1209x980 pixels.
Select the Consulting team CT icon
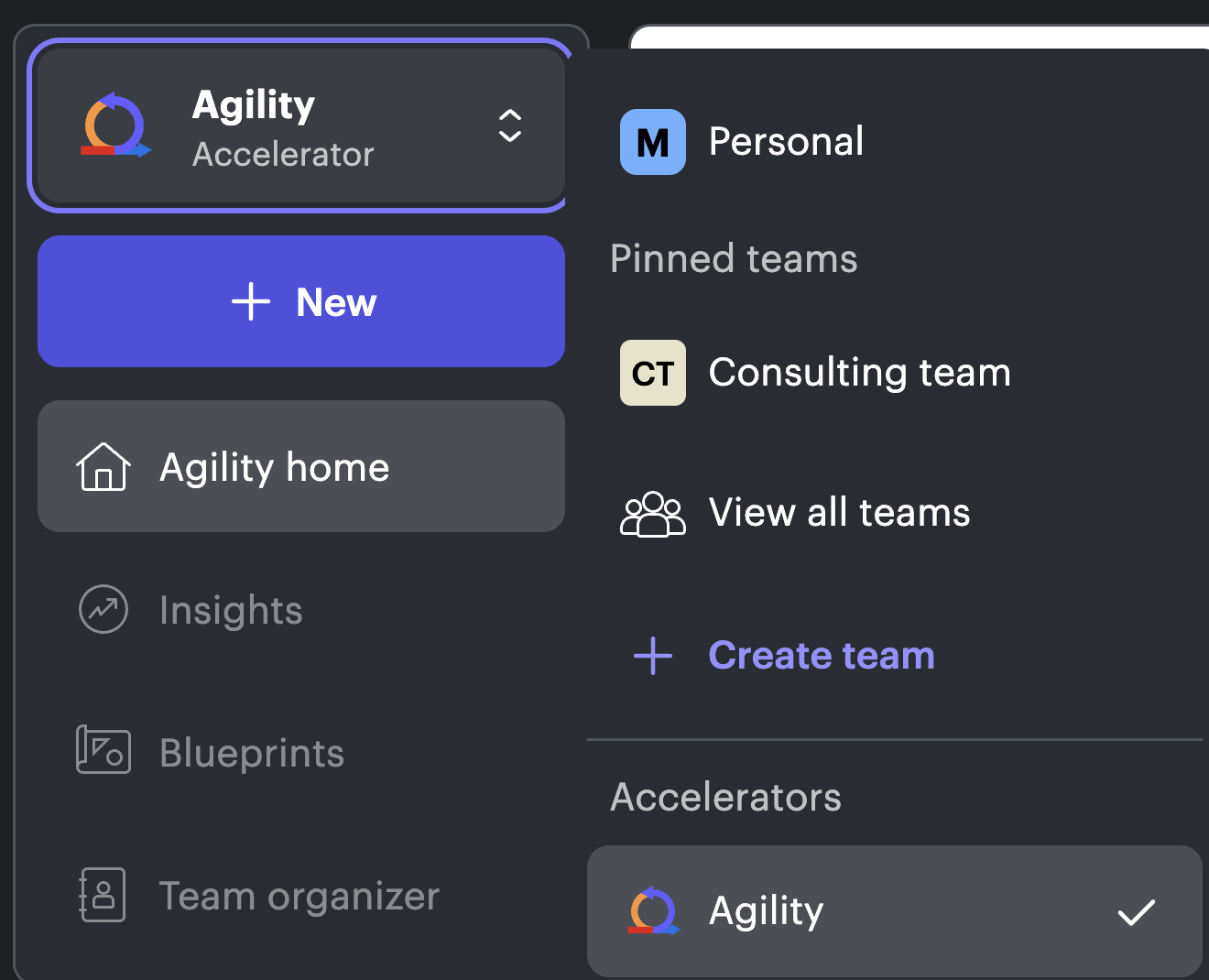(652, 372)
